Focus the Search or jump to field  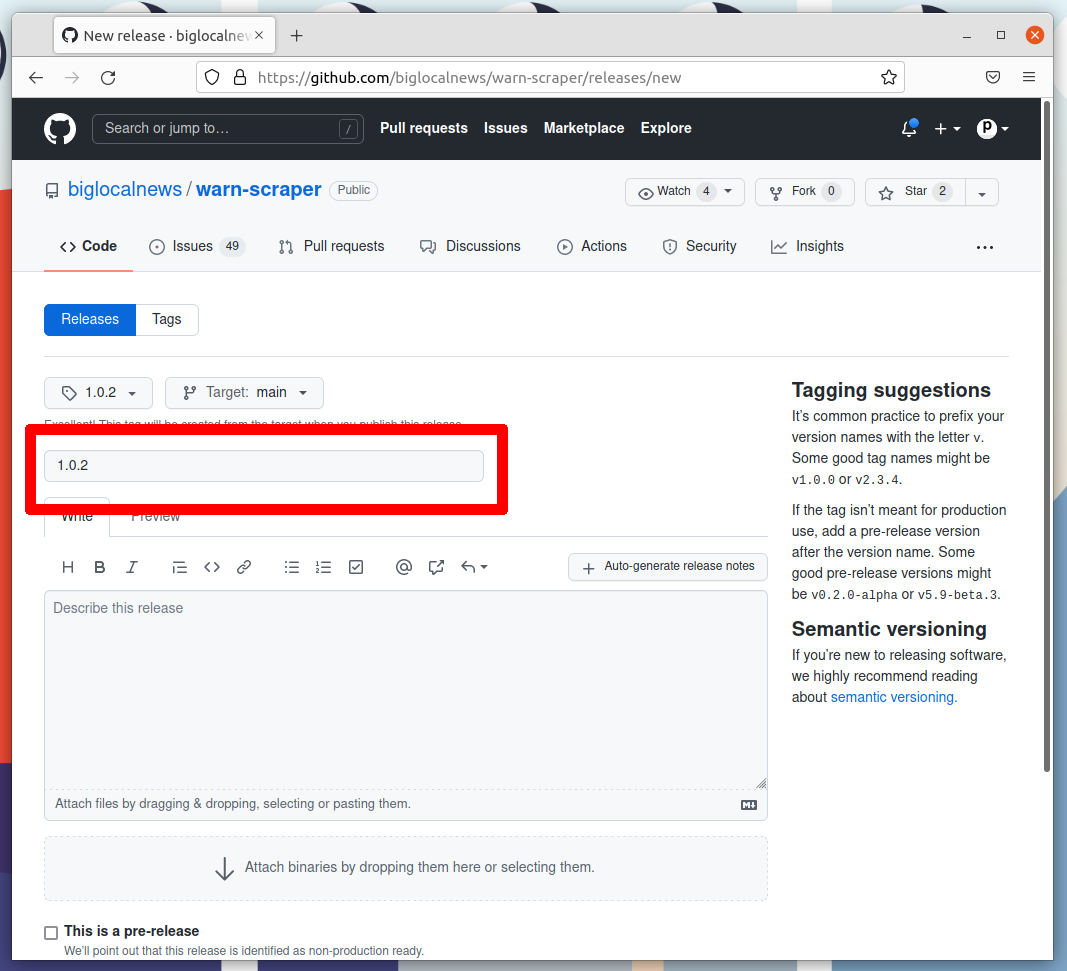click(228, 129)
